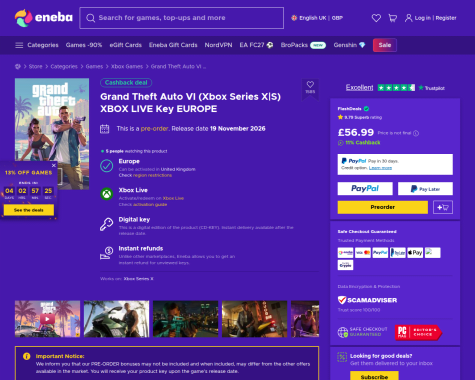Open Eneba Gift Cards nav item

(173, 45)
